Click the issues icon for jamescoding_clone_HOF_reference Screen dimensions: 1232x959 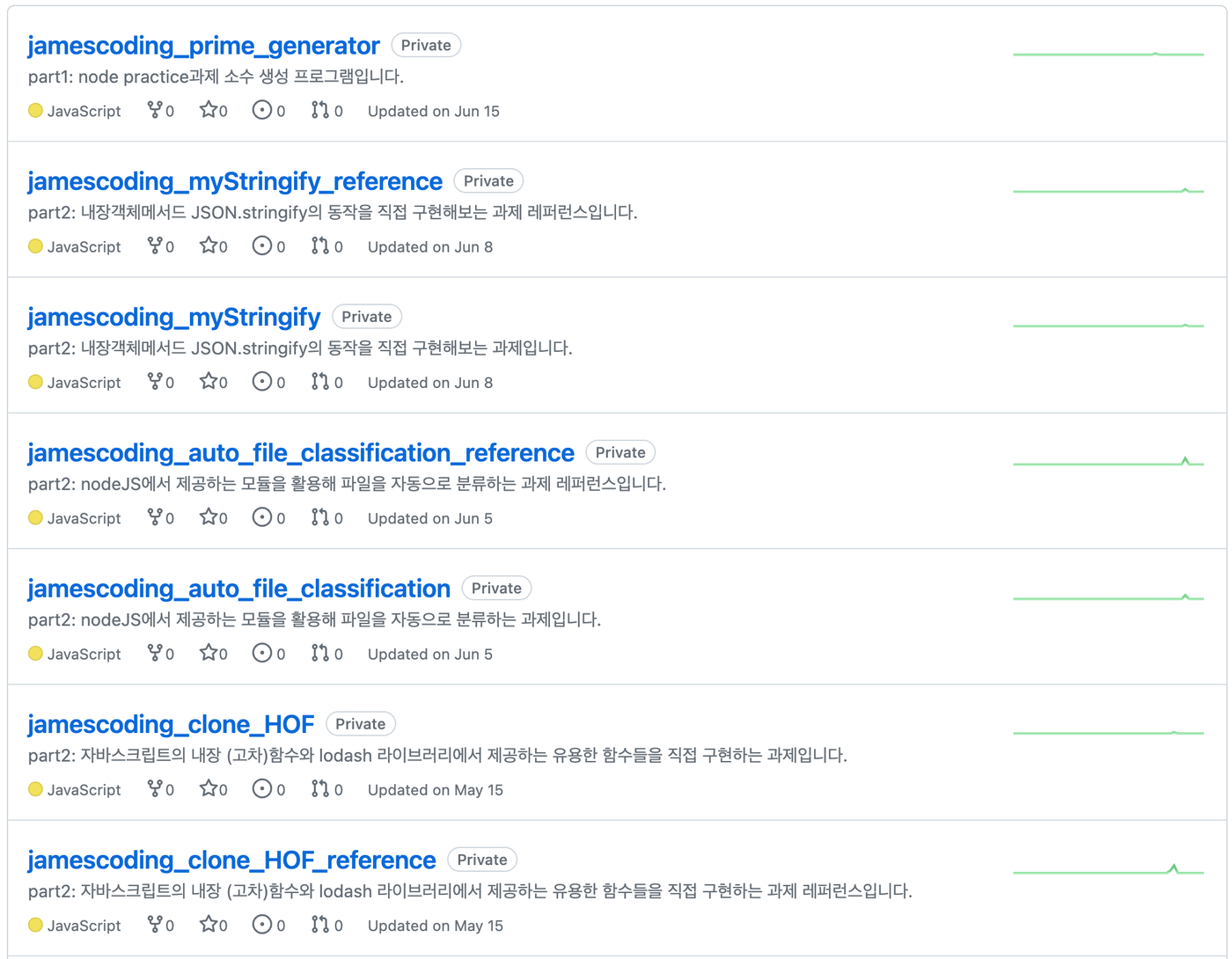[261, 925]
